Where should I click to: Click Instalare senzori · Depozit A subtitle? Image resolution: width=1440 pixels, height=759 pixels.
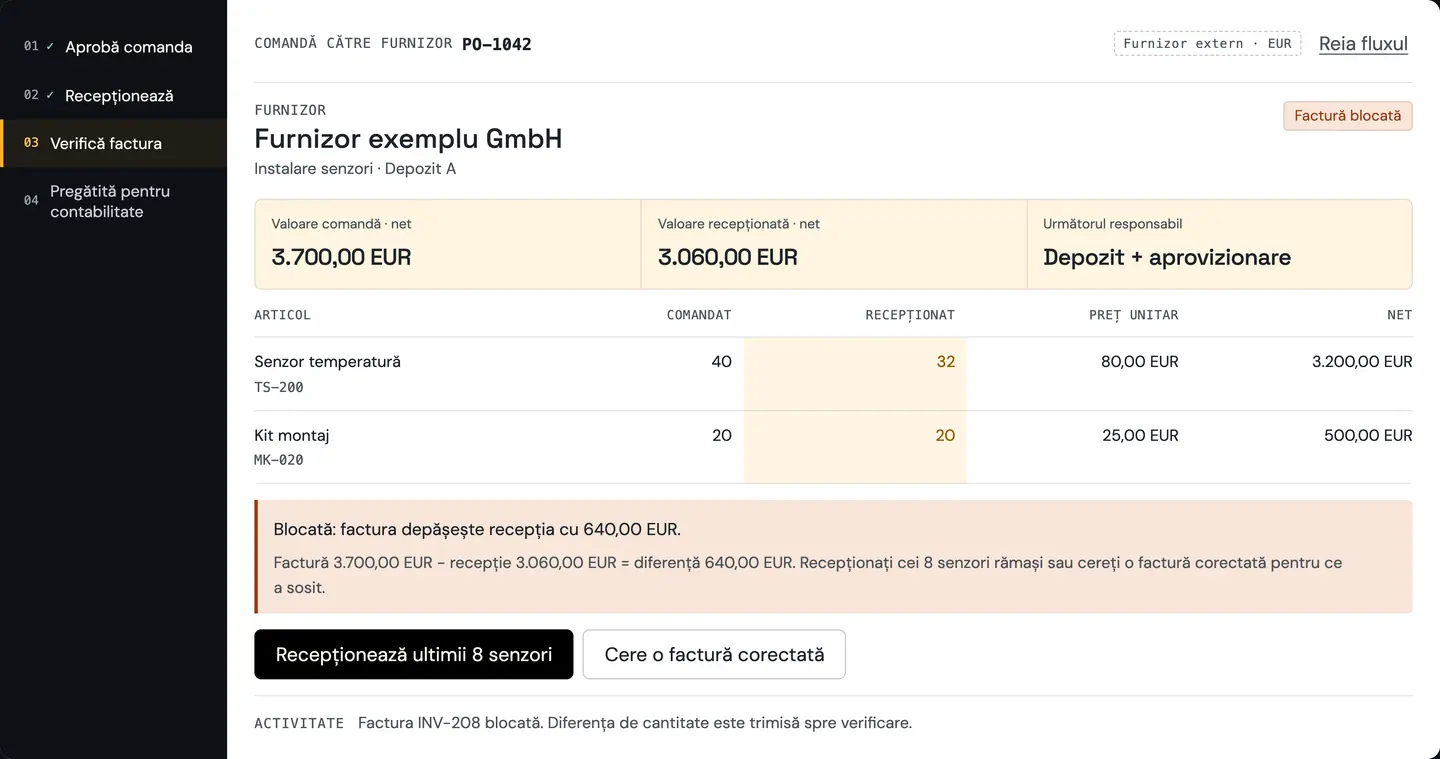coord(355,169)
